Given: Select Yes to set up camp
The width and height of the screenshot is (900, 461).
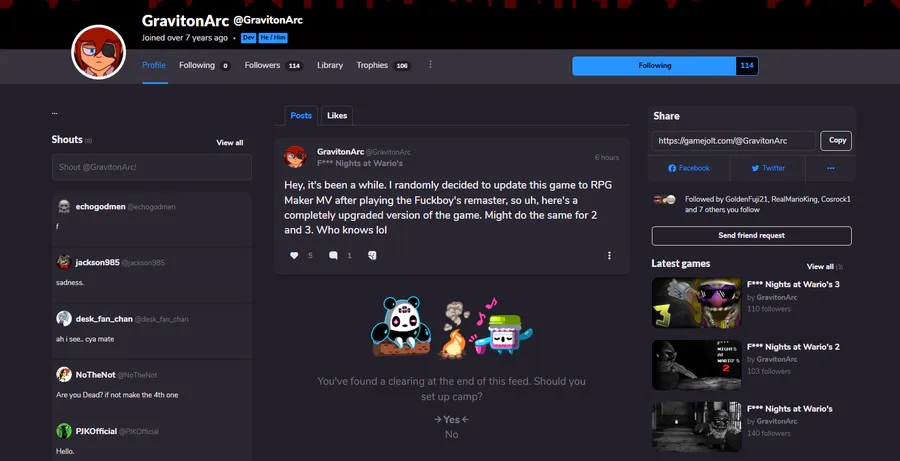Looking at the screenshot, I should (452, 420).
